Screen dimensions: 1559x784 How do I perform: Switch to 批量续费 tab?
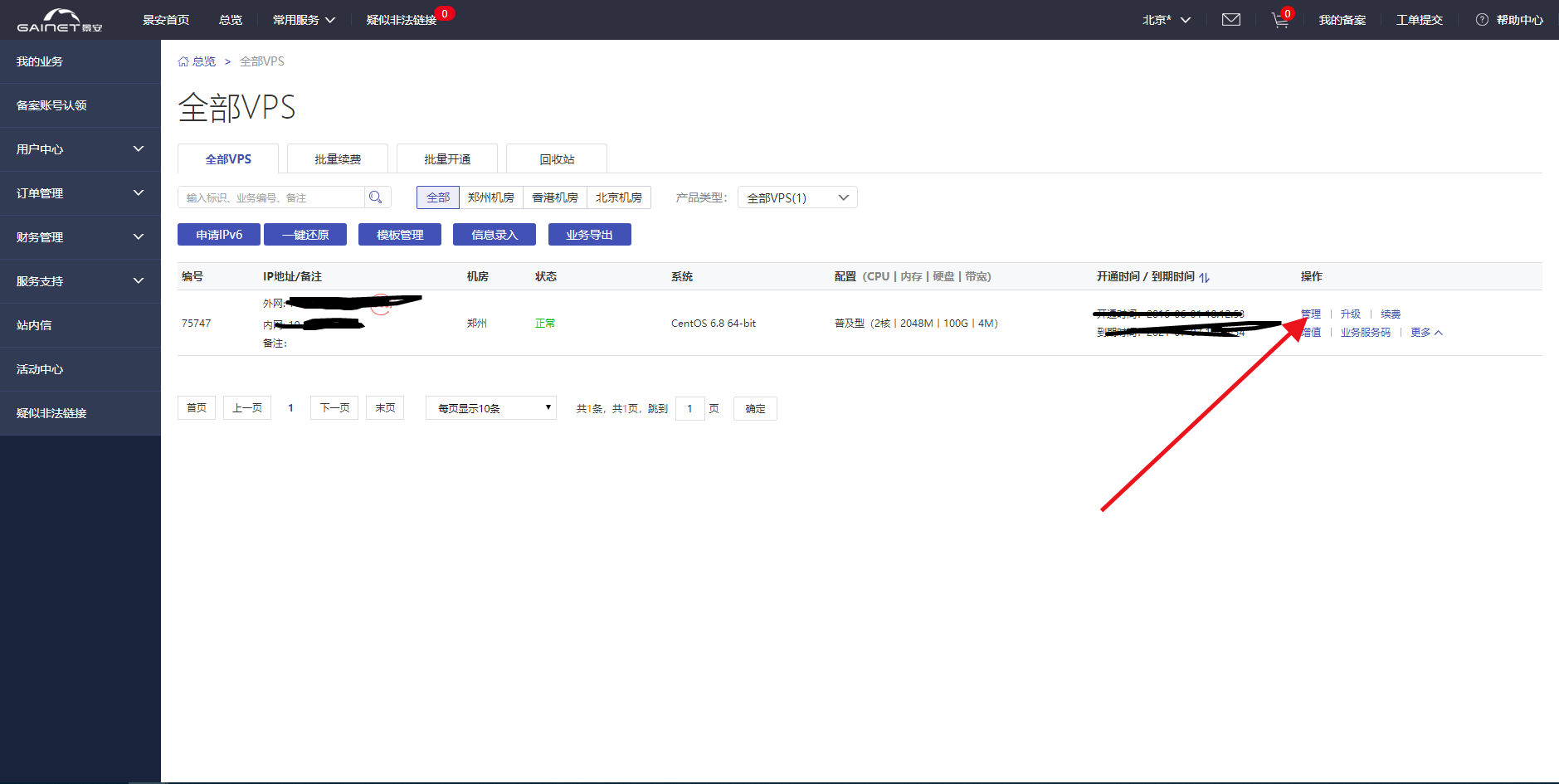(338, 159)
